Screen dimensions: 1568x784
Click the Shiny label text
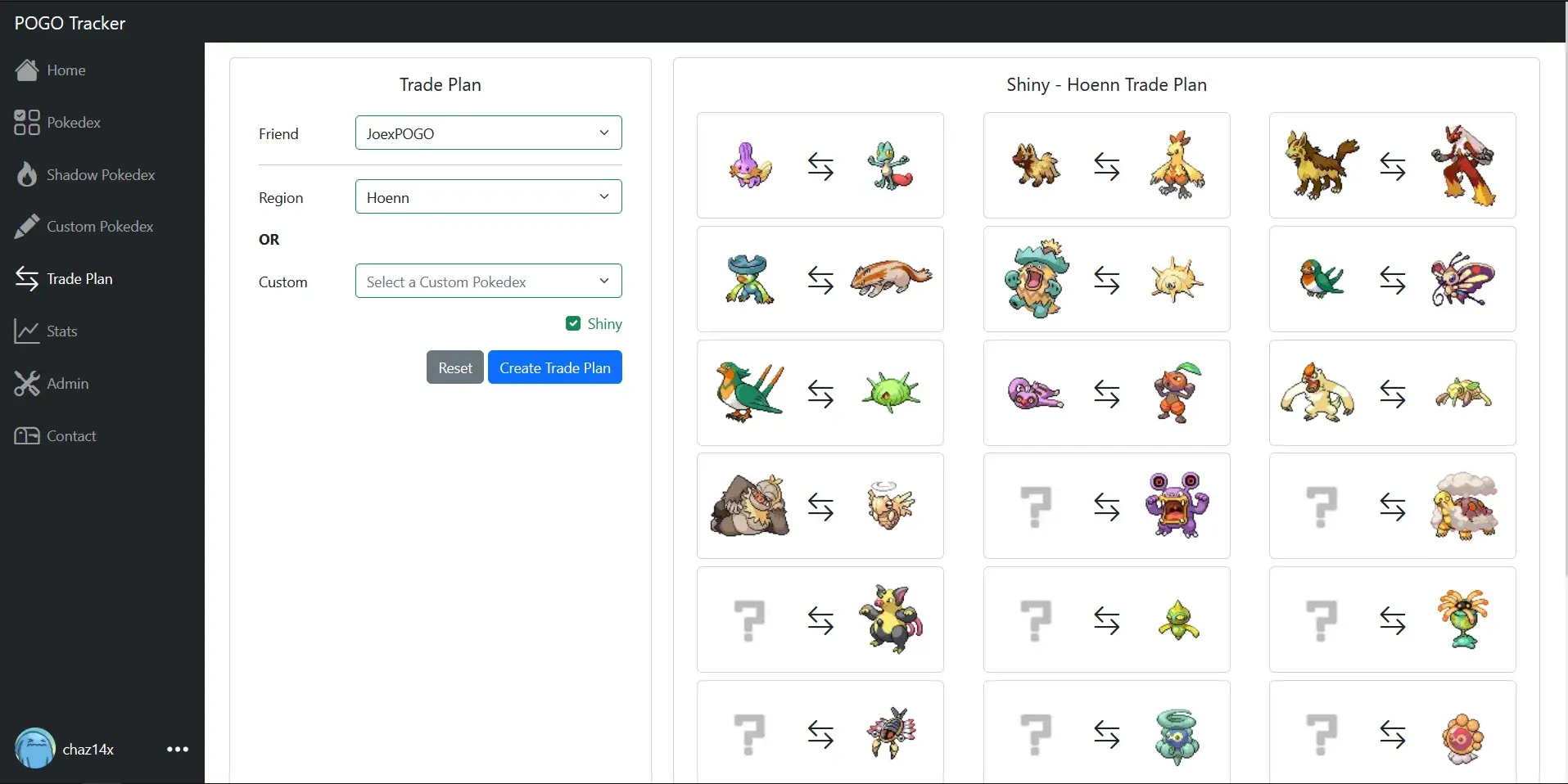tap(605, 324)
